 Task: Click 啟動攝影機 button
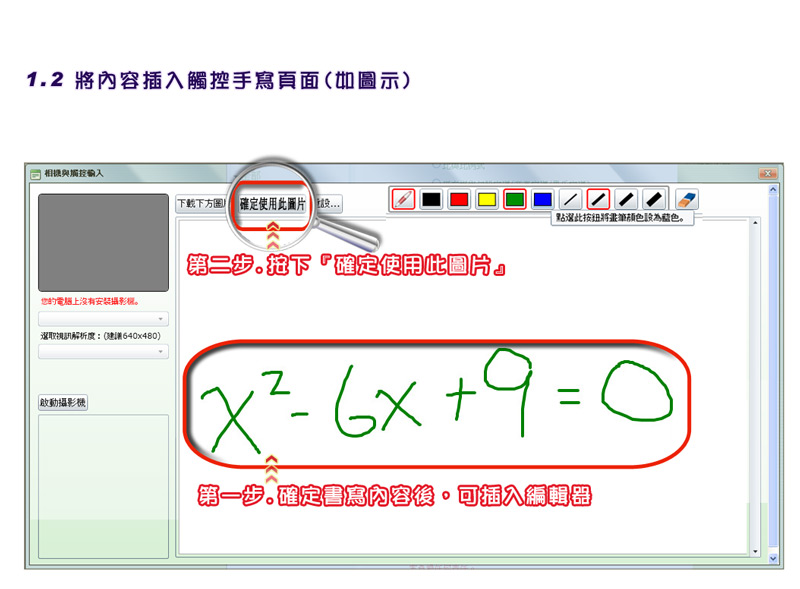pos(63,402)
